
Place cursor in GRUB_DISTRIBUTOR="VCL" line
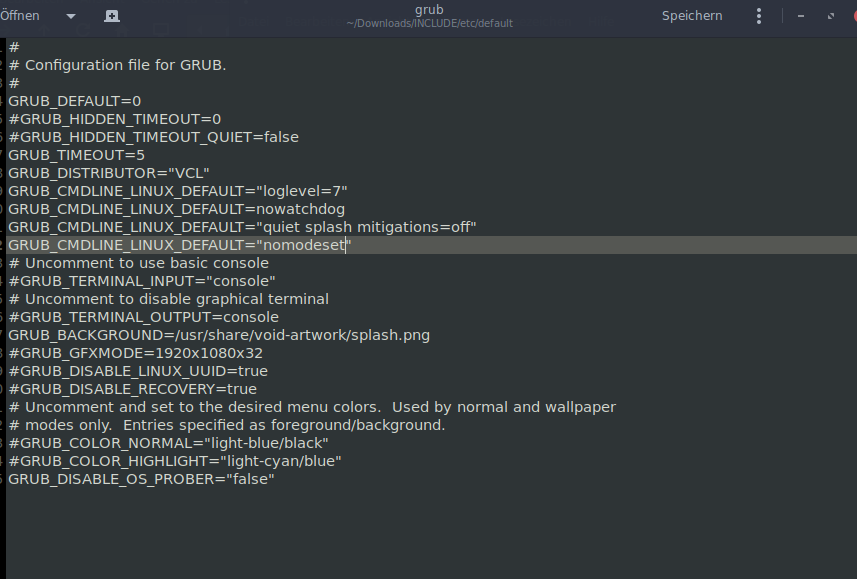109,173
